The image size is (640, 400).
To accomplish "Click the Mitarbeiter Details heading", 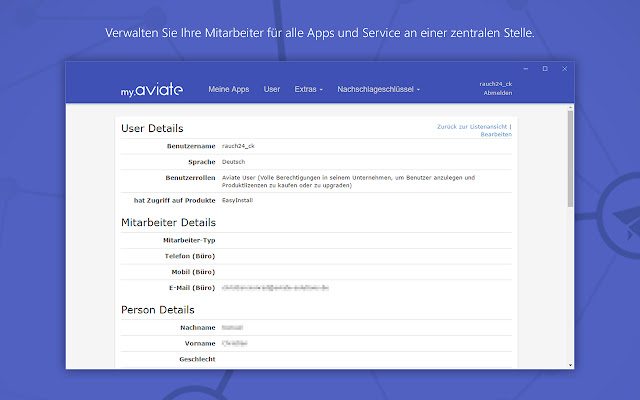I will pyautogui.click(x=168, y=222).
